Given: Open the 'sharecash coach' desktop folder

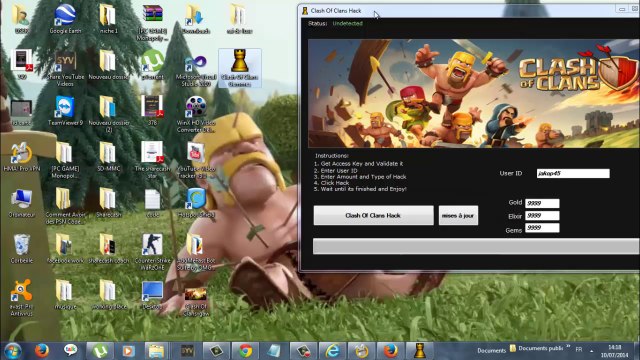Looking at the screenshot, I should tap(109, 248).
